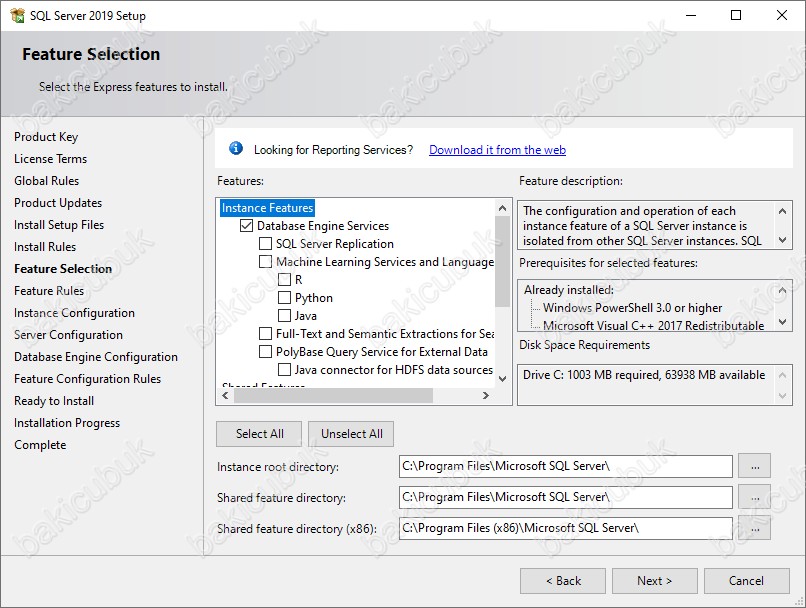The width and height of the screenshot is (806, 608).
Task: Uncheck Database Engine Services checkbox
Action: tap(246, 226)
